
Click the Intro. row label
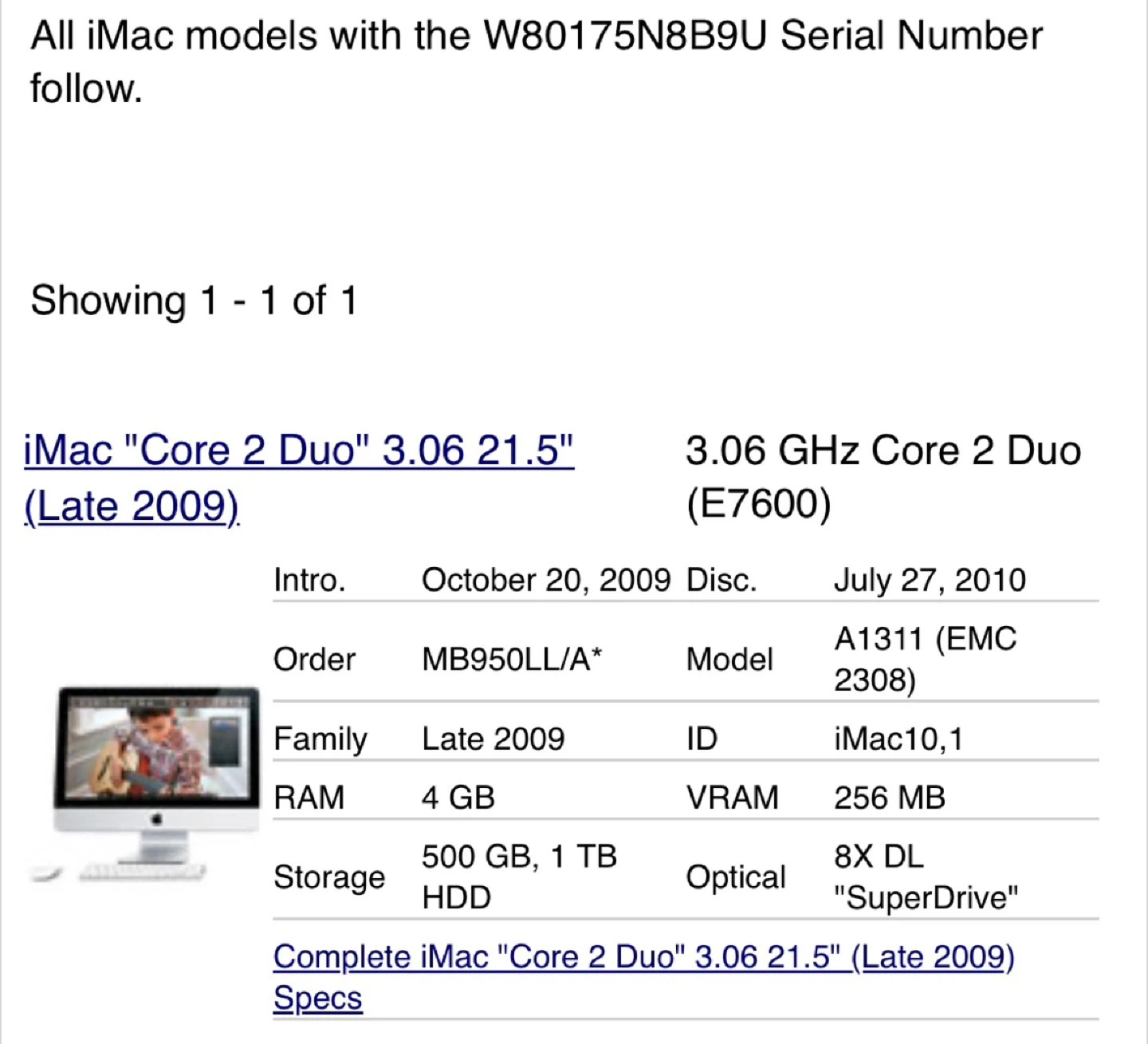pyautogui.click(x=309, y=581)
